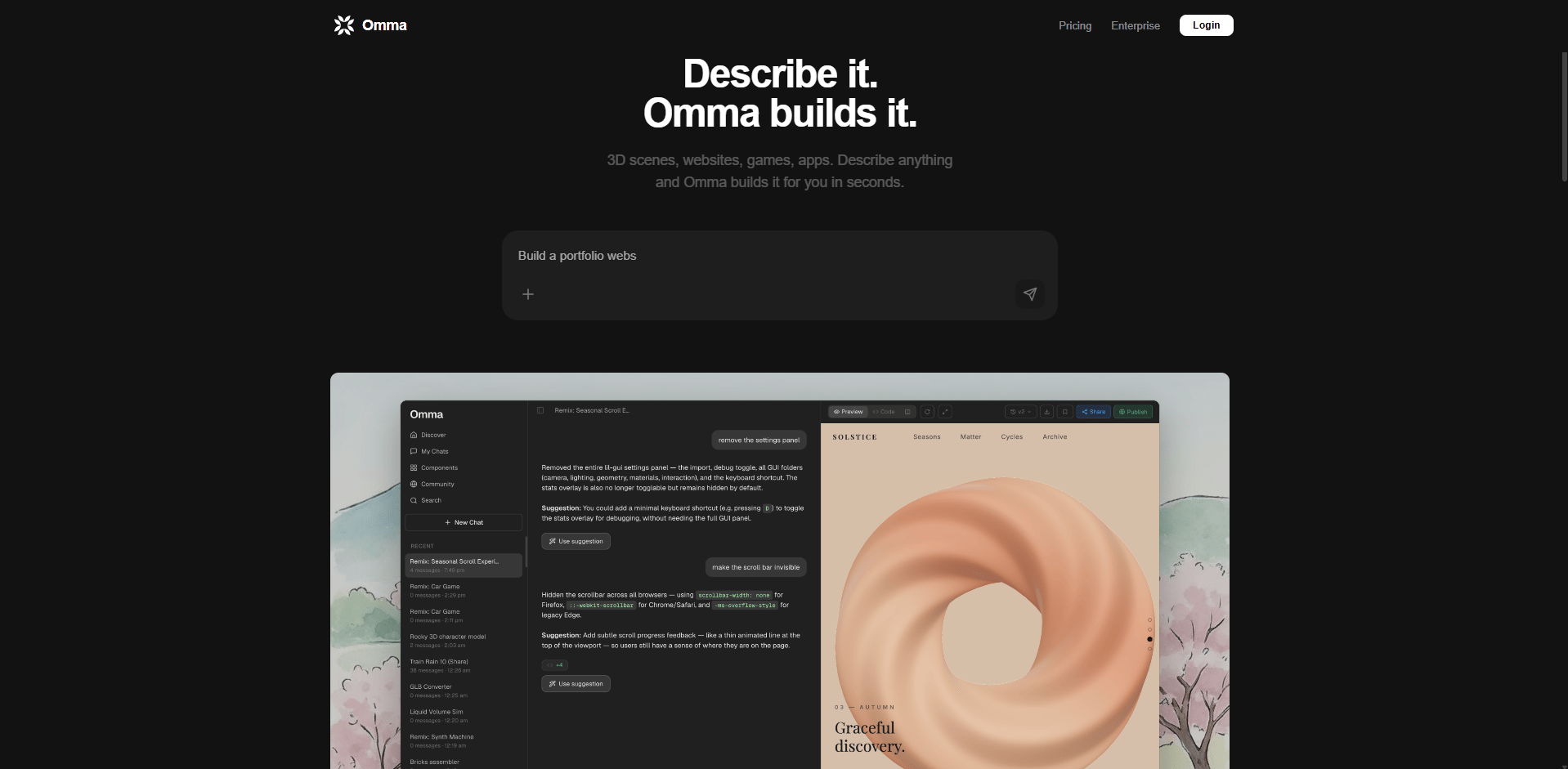The width and height of the screenshot is (1568, 769).
Task: Click the "::-webkit-scrollbar" code snippet
Action: (x=601, y=606)
